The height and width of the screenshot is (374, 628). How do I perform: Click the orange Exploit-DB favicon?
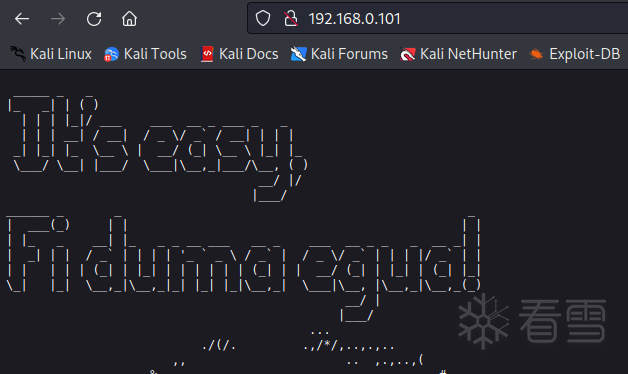tap(536, 54)
